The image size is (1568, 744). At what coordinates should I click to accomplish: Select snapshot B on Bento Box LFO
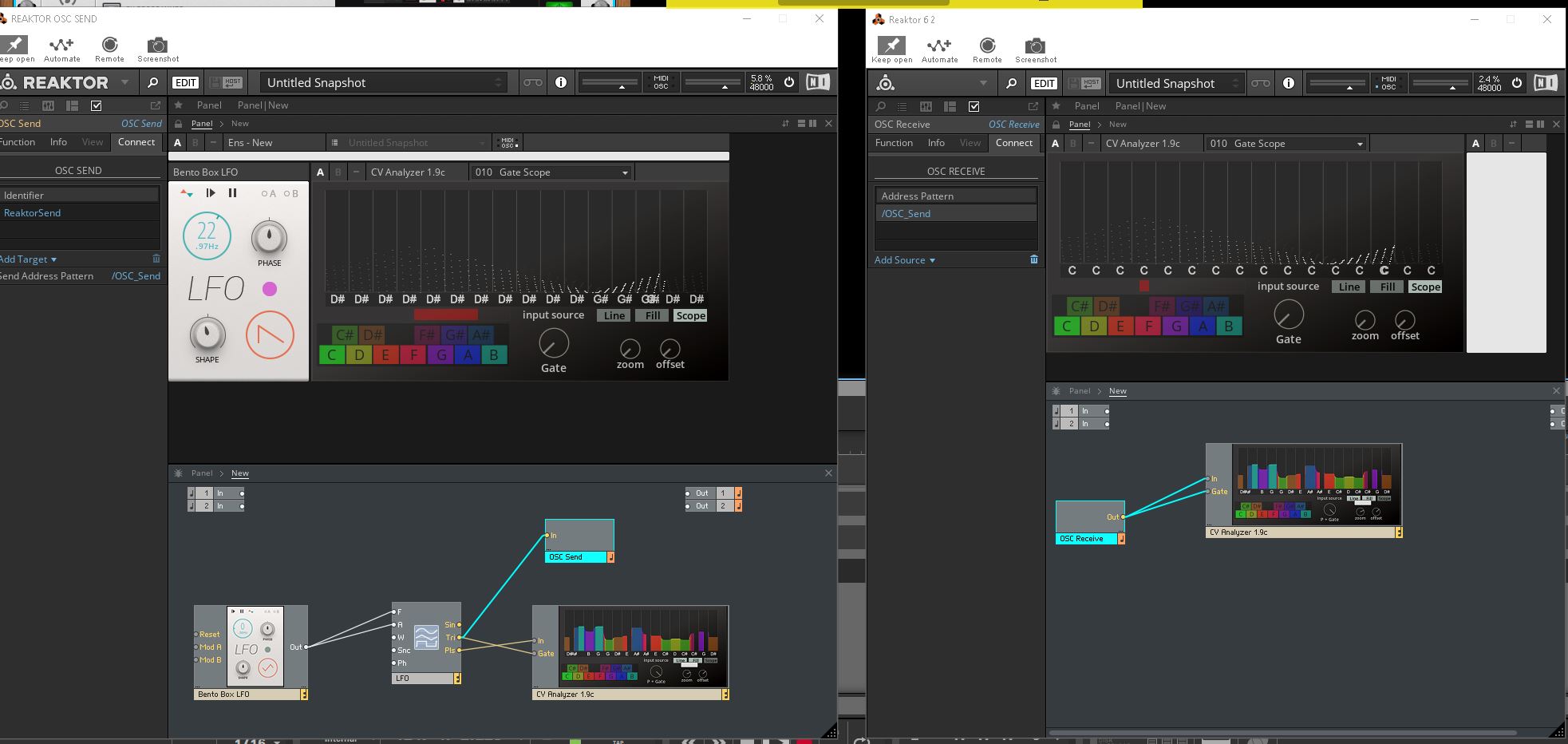pyautogui.click(x=291, y=193)
